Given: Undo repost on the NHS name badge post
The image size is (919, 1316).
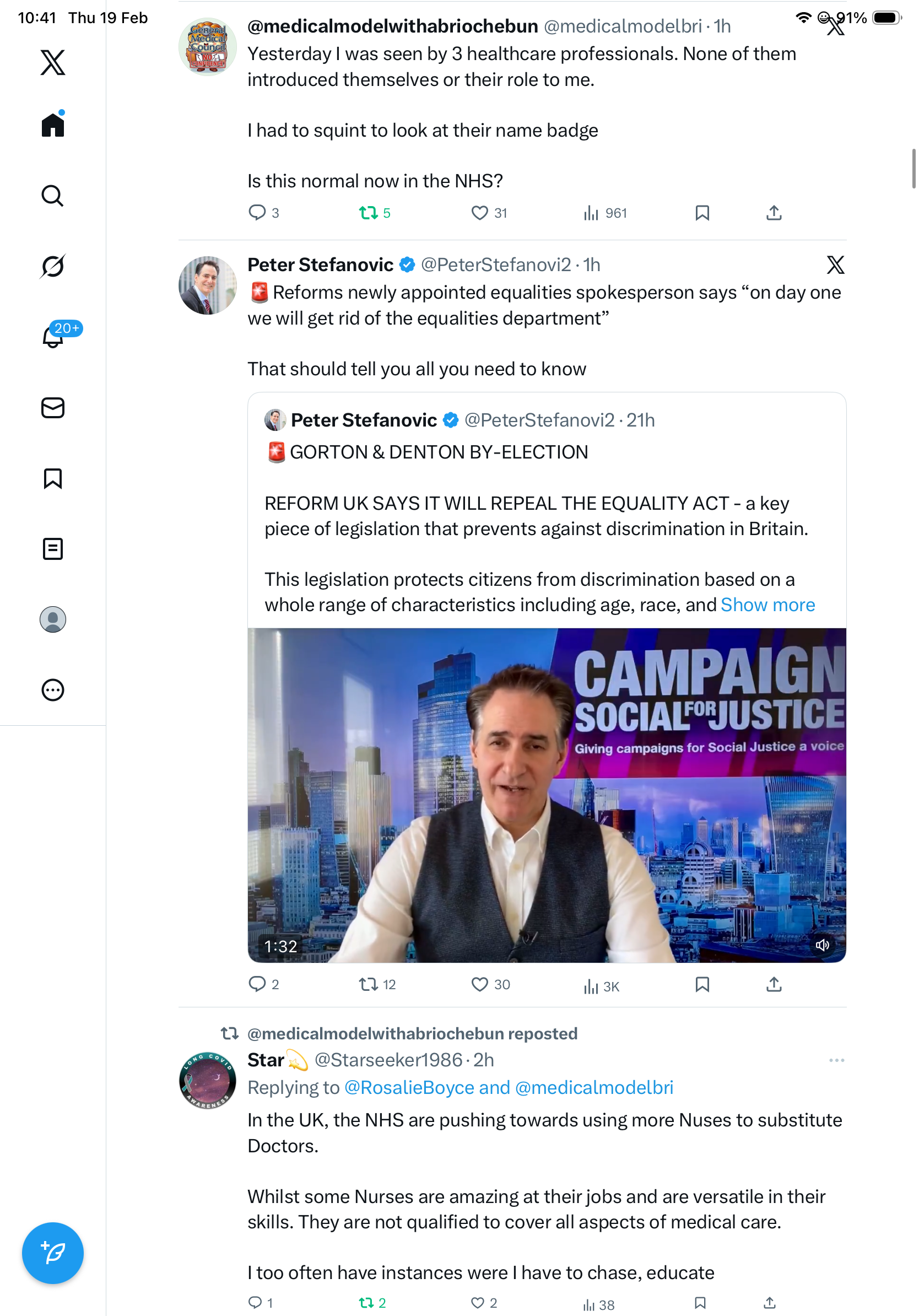Looking at the screenshot, I should coord(368,213).
